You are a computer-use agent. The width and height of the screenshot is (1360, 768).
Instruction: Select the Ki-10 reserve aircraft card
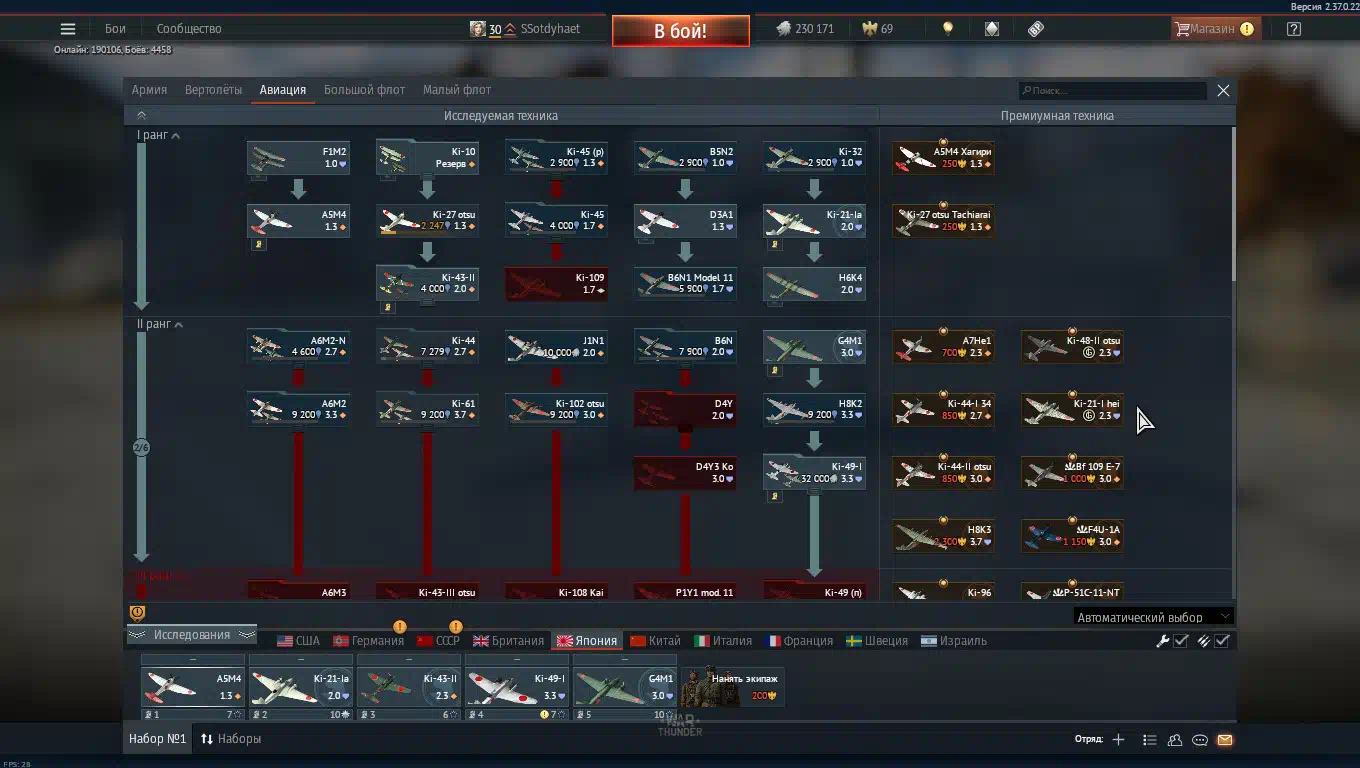(x=427, y=158)
